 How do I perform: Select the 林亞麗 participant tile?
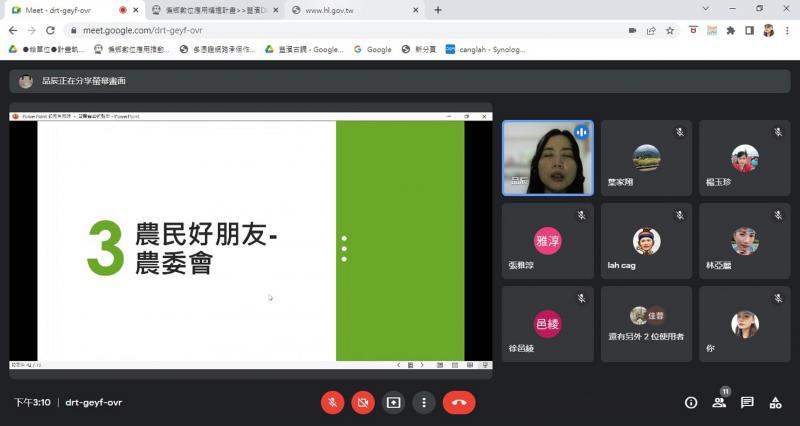pos(745,241)
